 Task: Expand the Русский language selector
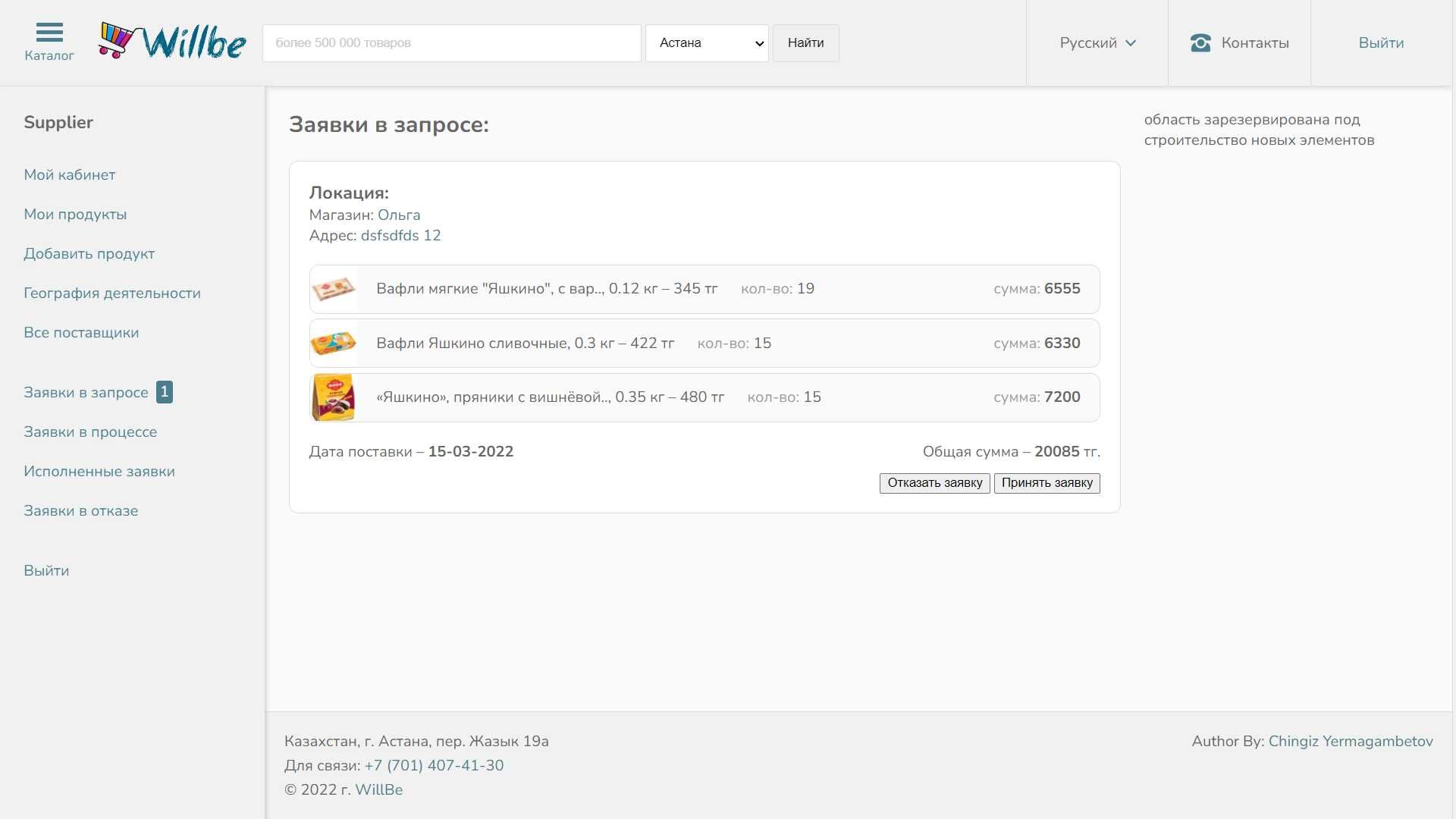tap(1097, 43)
